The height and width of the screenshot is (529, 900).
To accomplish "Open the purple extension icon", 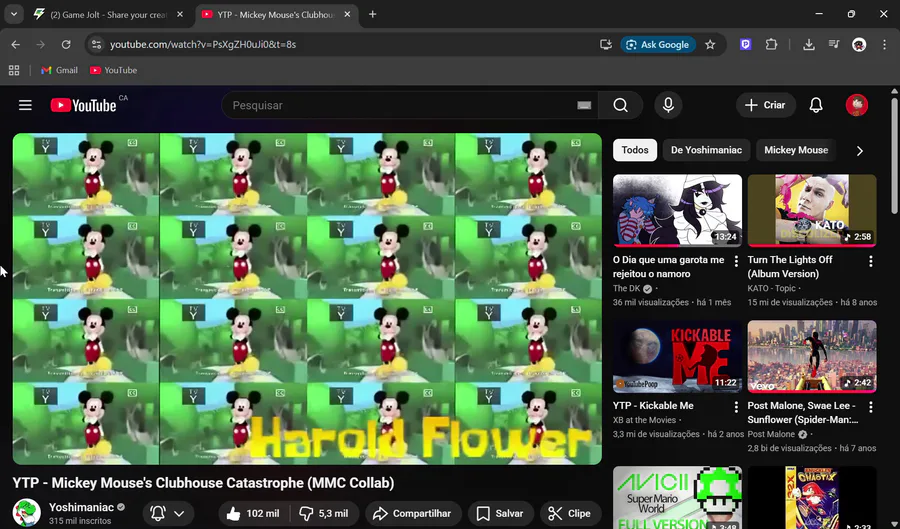I will click(x=746, y=44).
